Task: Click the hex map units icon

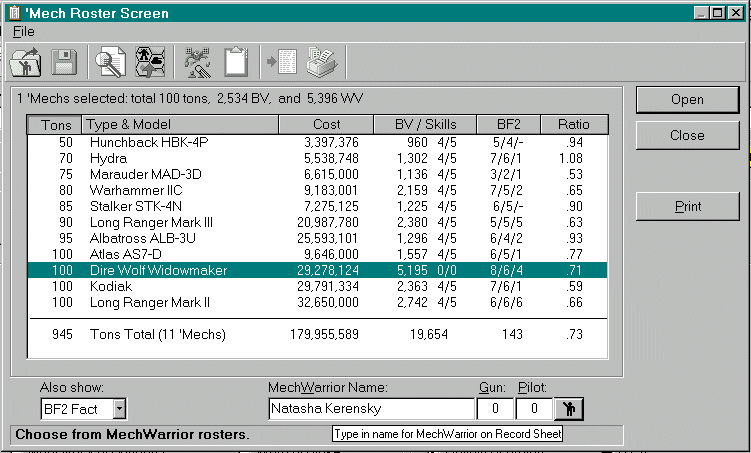Action: coord(150,62)
